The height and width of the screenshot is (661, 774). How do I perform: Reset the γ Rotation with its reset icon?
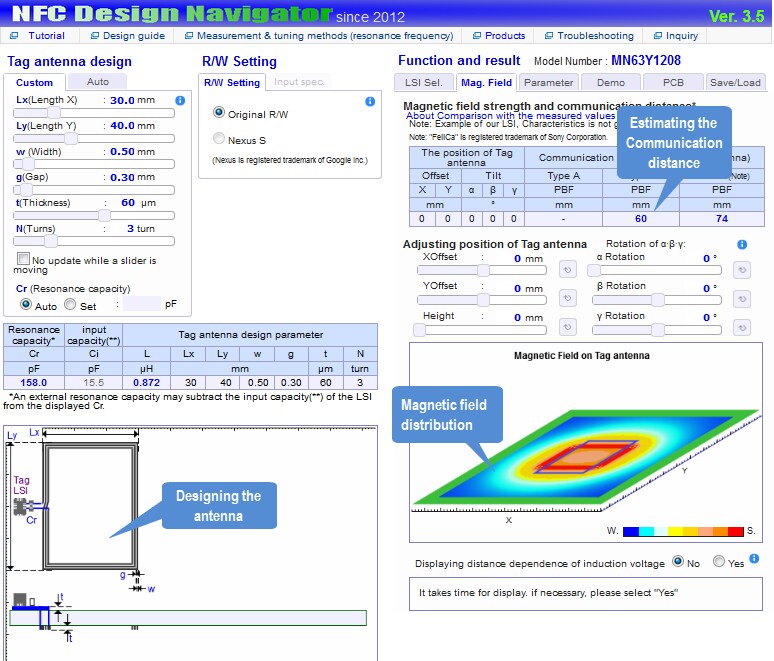741,329
